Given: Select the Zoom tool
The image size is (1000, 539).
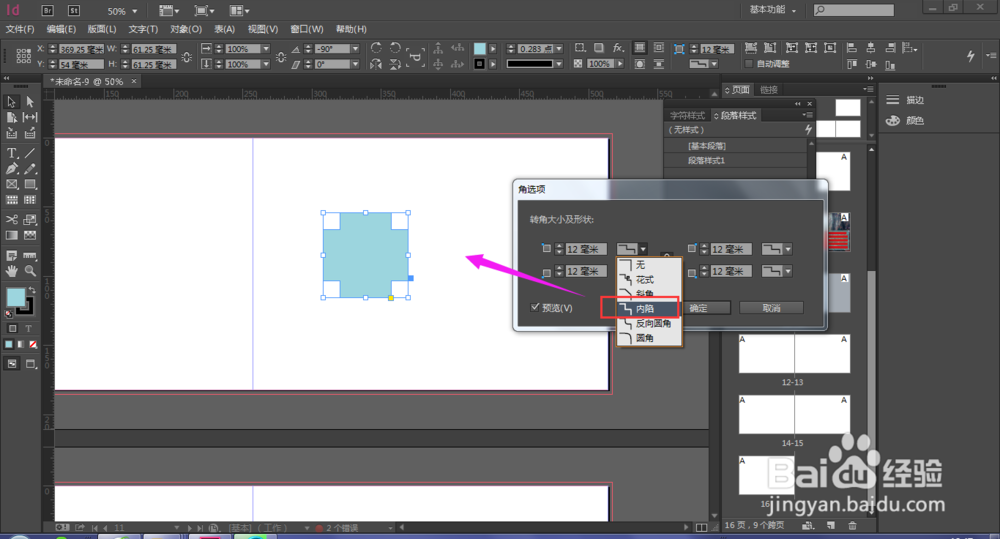Looking at the screenshot, I should coord(30,271).
